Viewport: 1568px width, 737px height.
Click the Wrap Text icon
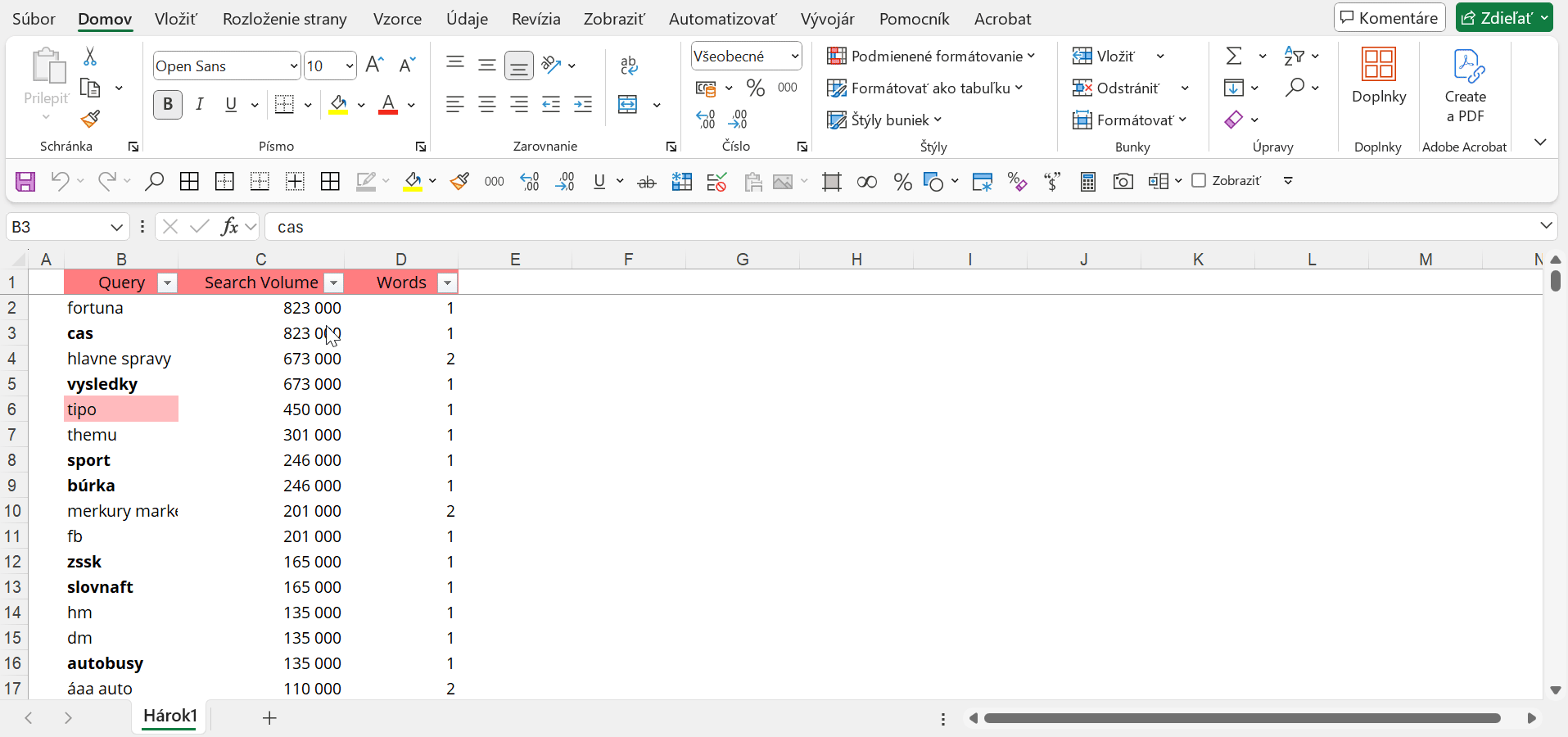click(x=629, y=66)
